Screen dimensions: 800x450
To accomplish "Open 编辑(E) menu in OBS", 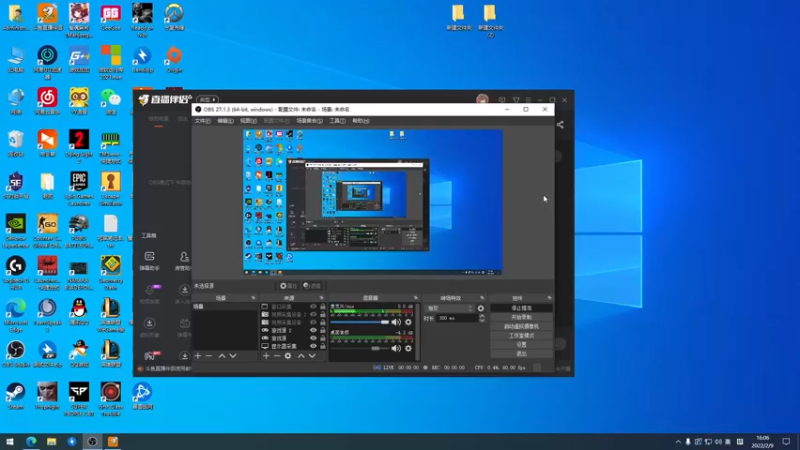I will coord(225,121).
